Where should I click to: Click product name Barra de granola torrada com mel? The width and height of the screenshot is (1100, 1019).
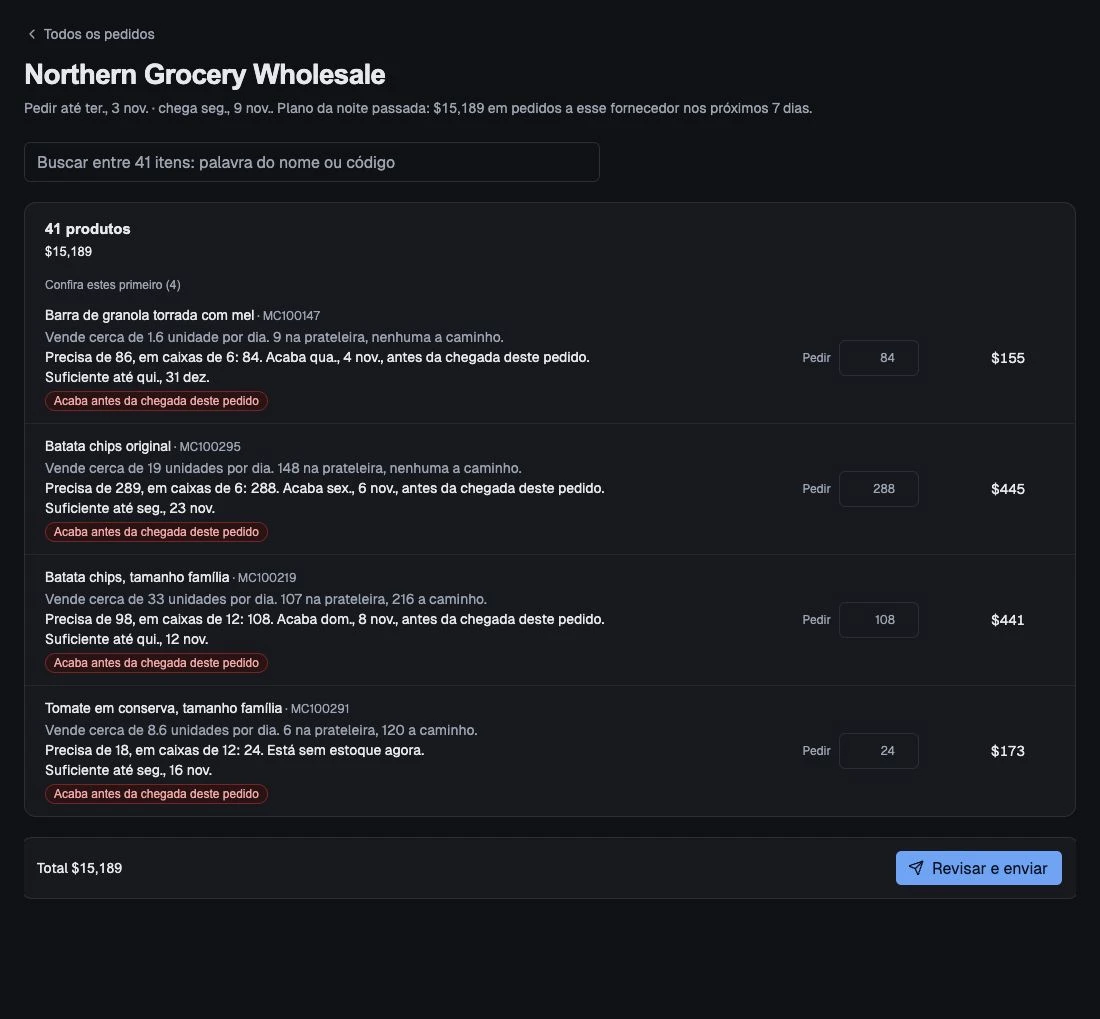(x=149, y=316)
